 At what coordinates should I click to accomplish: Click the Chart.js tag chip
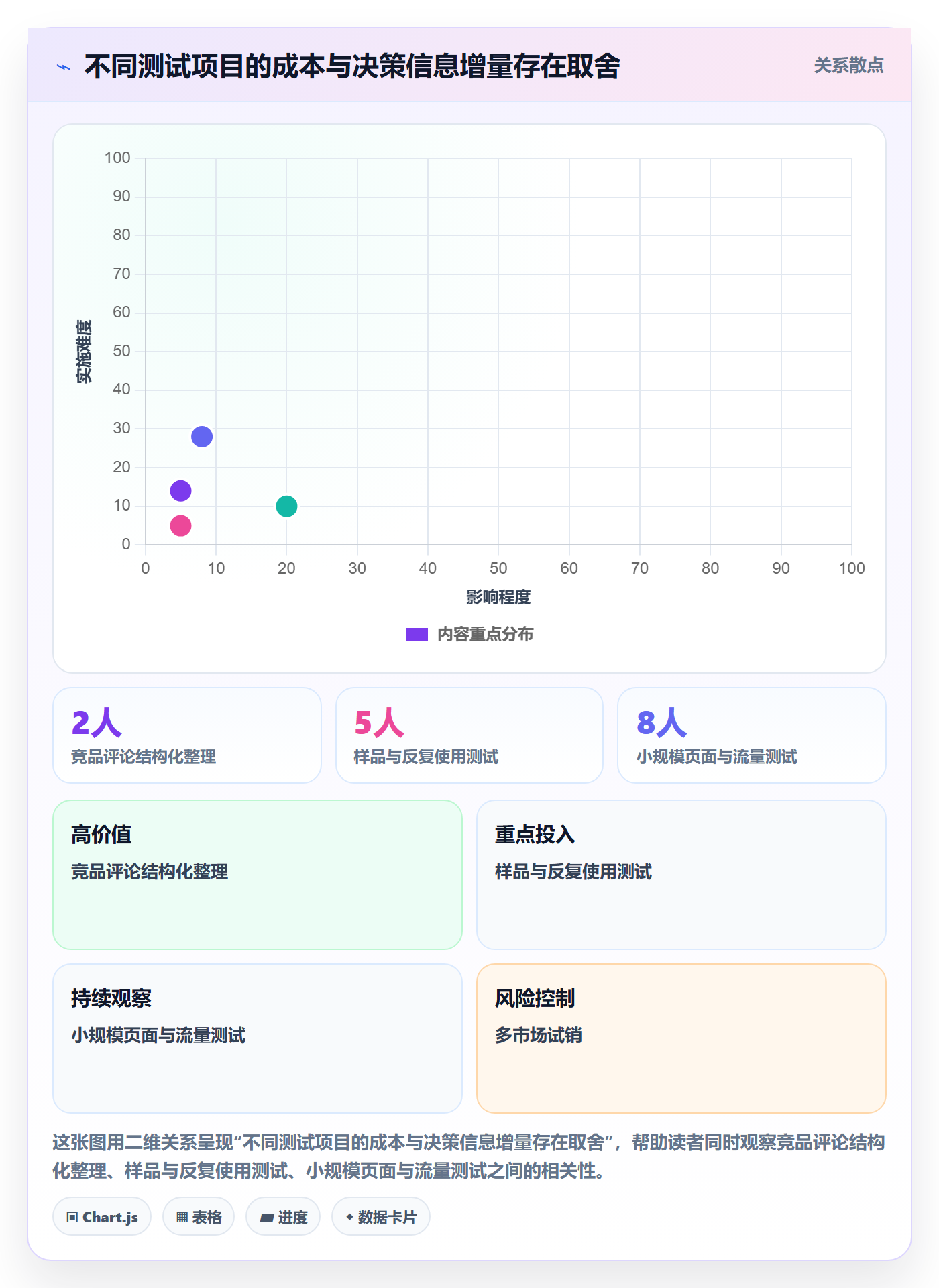[x=102, y=1217]
